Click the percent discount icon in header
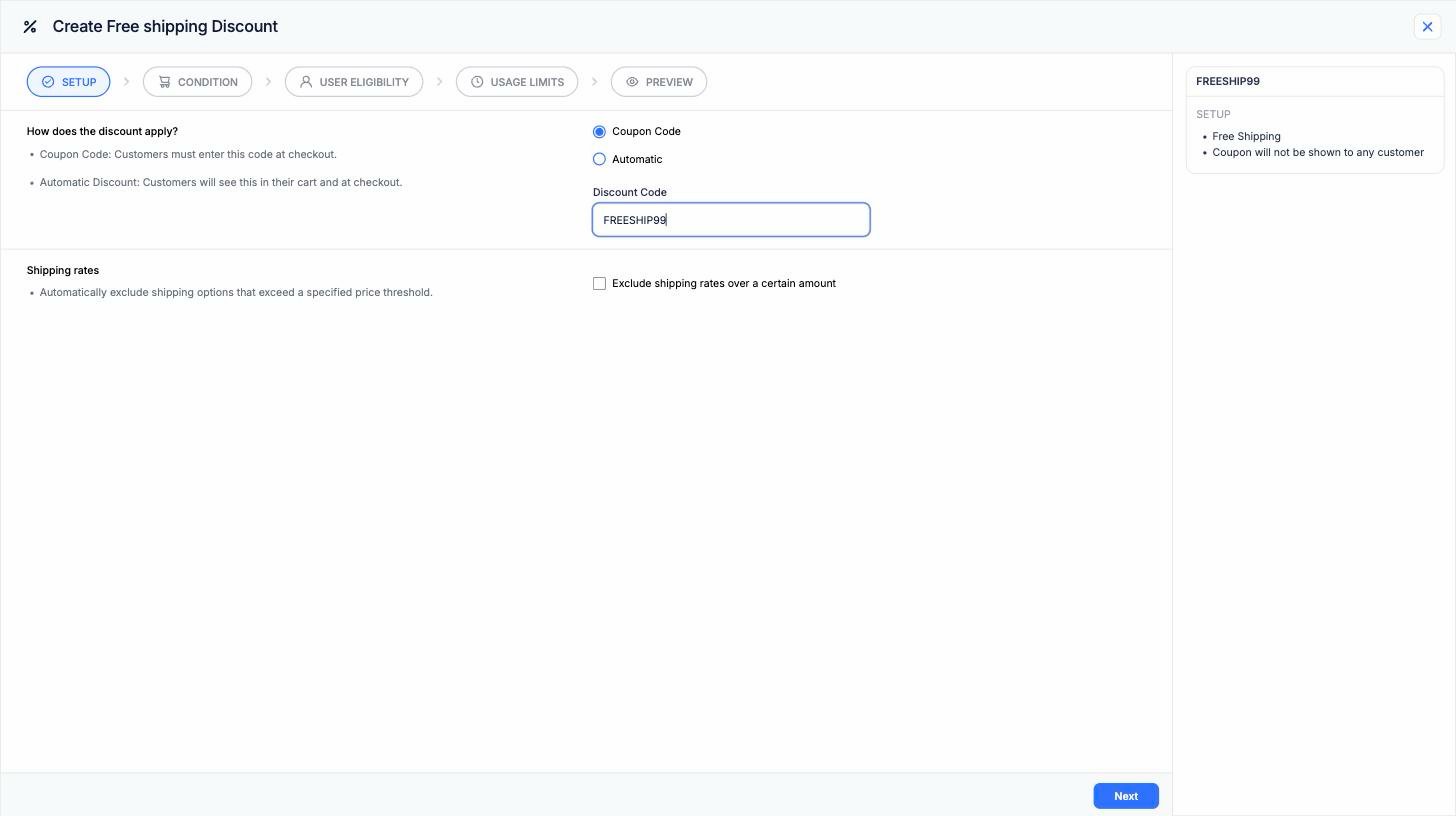The height and width of the screenshot is (816, 1456). pyautogui.click(x=30, y=27)
